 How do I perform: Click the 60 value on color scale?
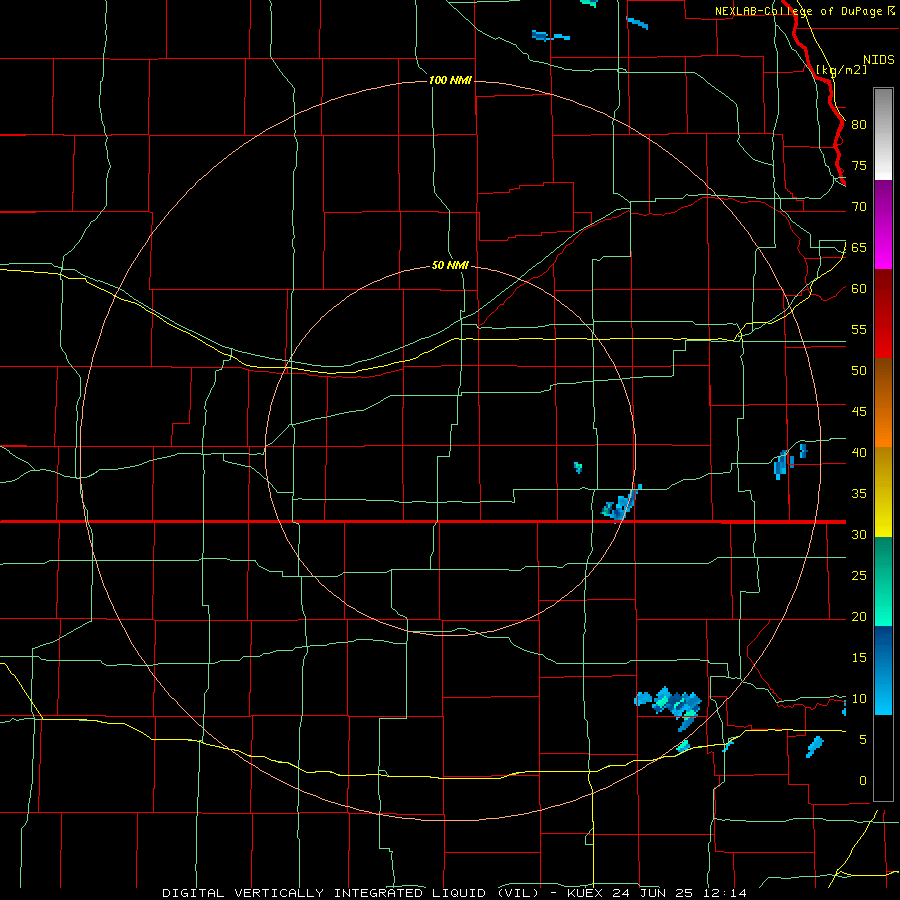pos(859,289)
